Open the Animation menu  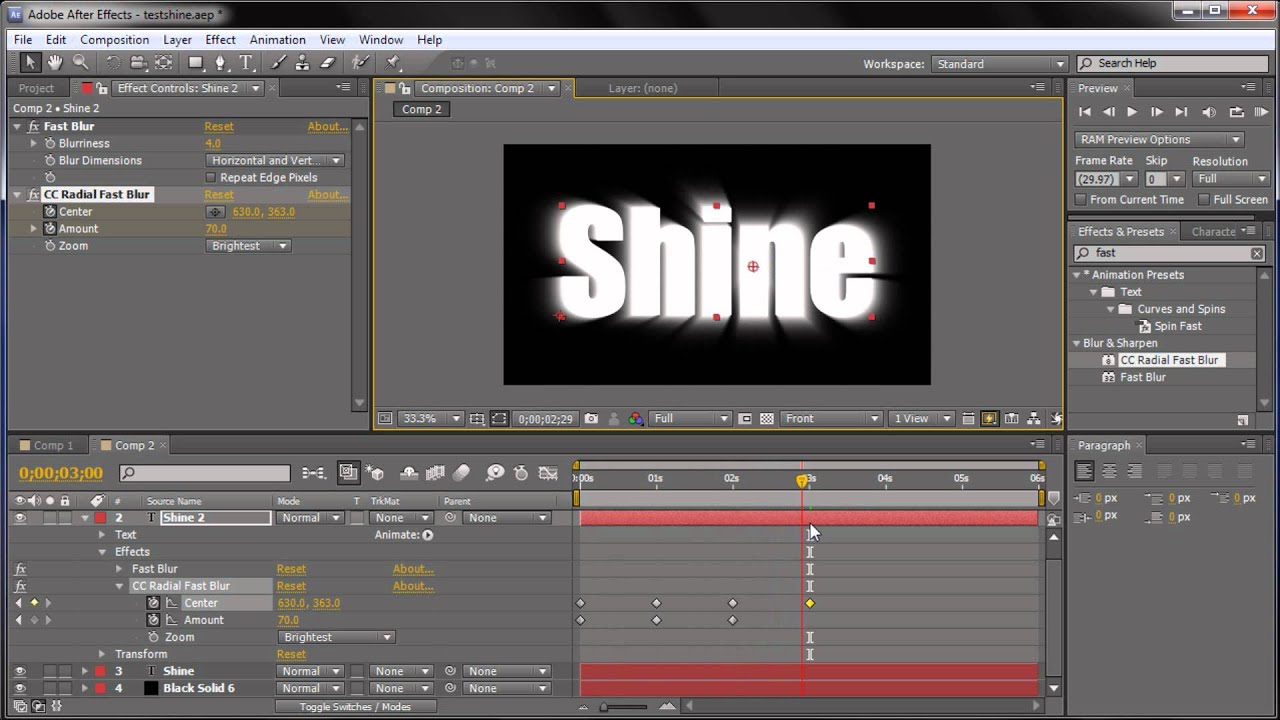[277, 40]
